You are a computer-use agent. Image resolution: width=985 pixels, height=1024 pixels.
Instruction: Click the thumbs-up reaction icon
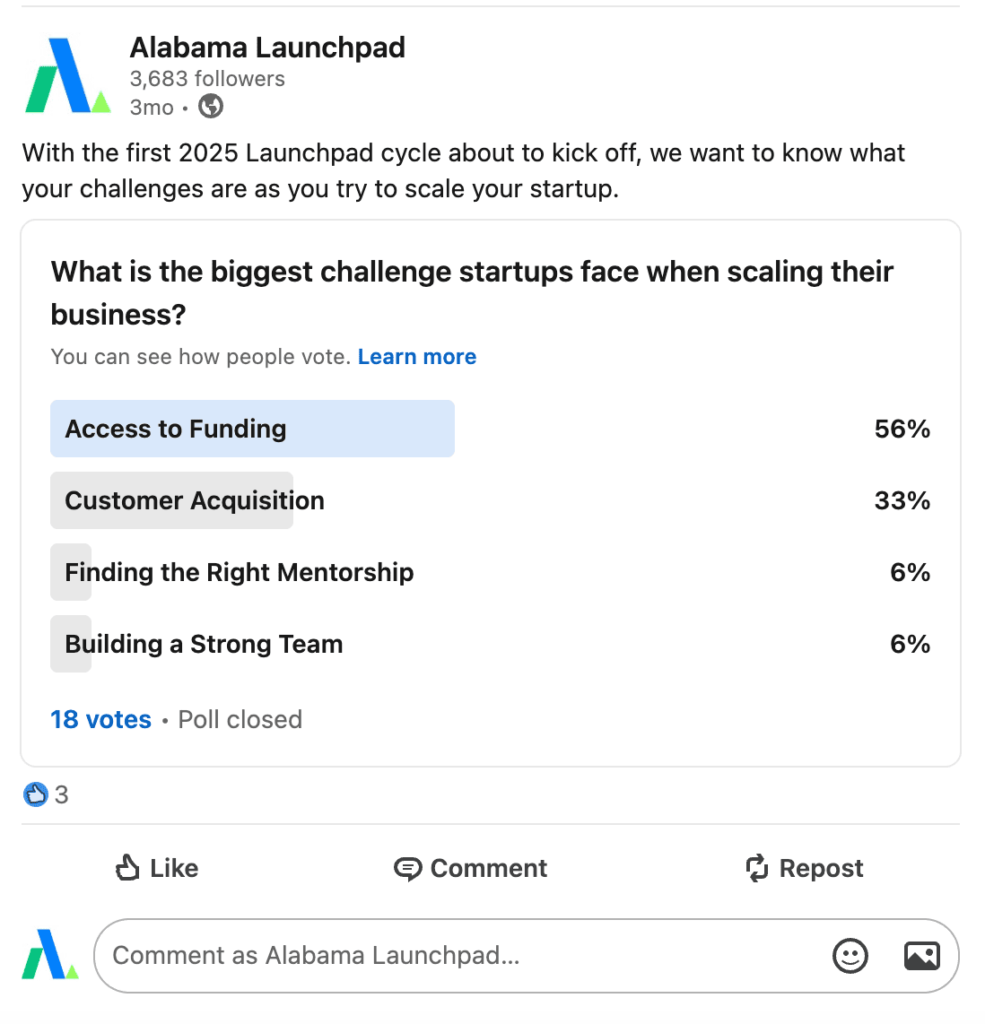coord(35,795)
